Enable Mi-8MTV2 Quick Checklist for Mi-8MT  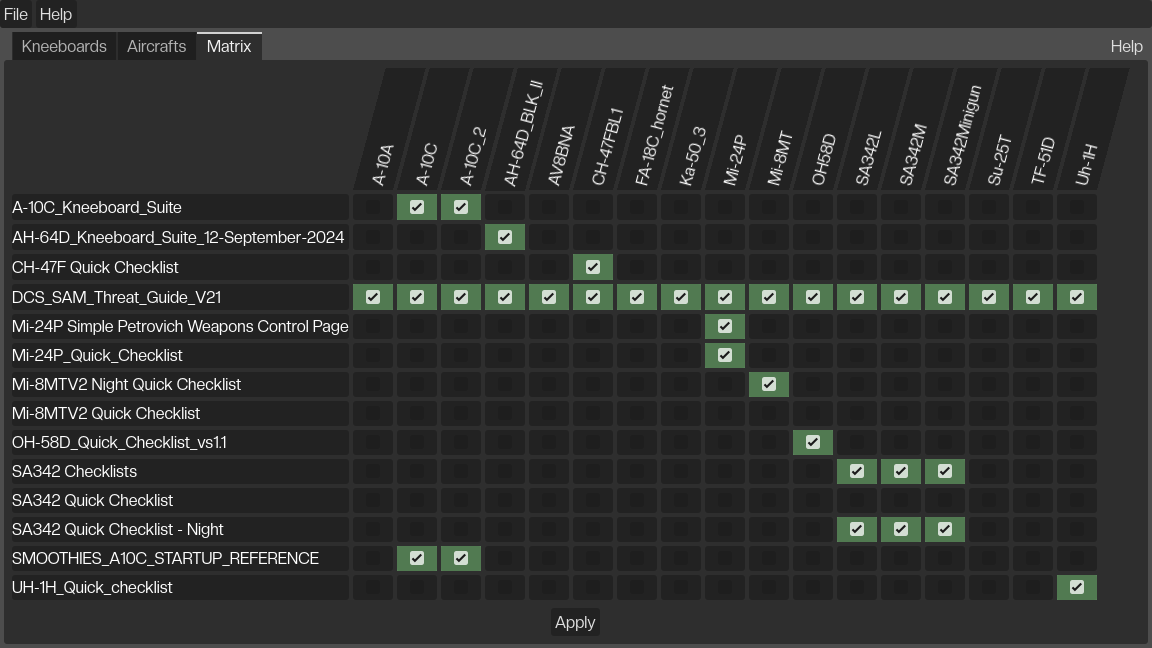click(x=769, y=413)
